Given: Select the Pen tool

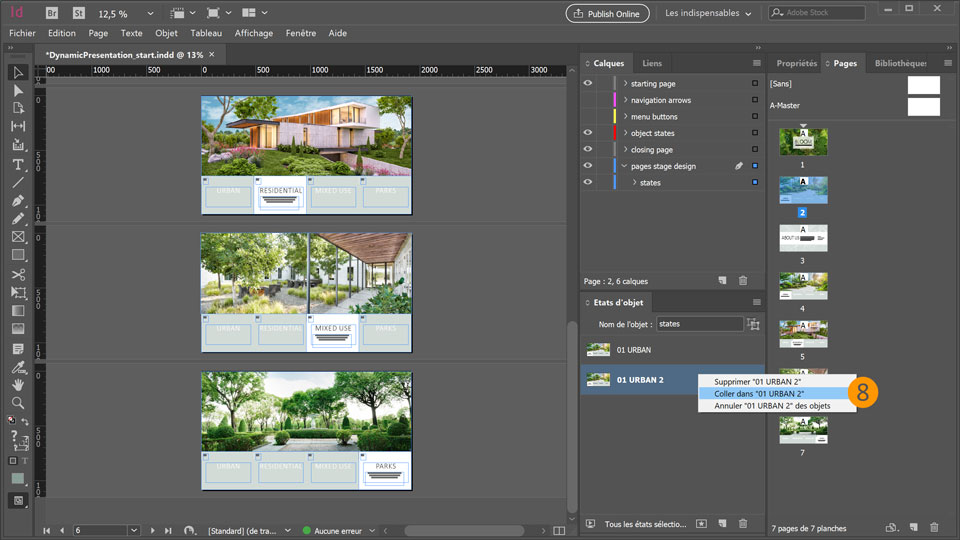Looking at the screenshot, I should (x=18, y=201).
